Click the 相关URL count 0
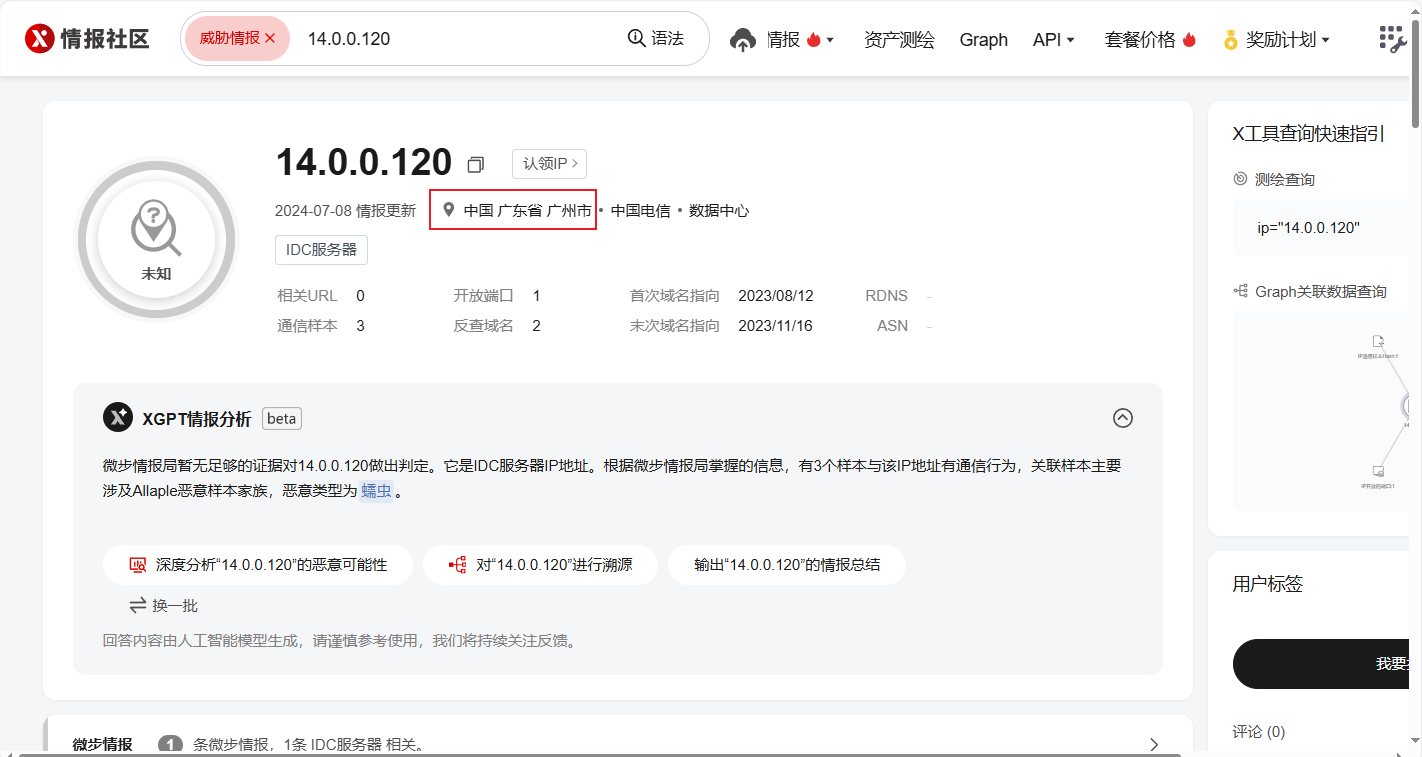This screenshot has height=757, width=1422. pyautogui.click(x=360, y=296)
